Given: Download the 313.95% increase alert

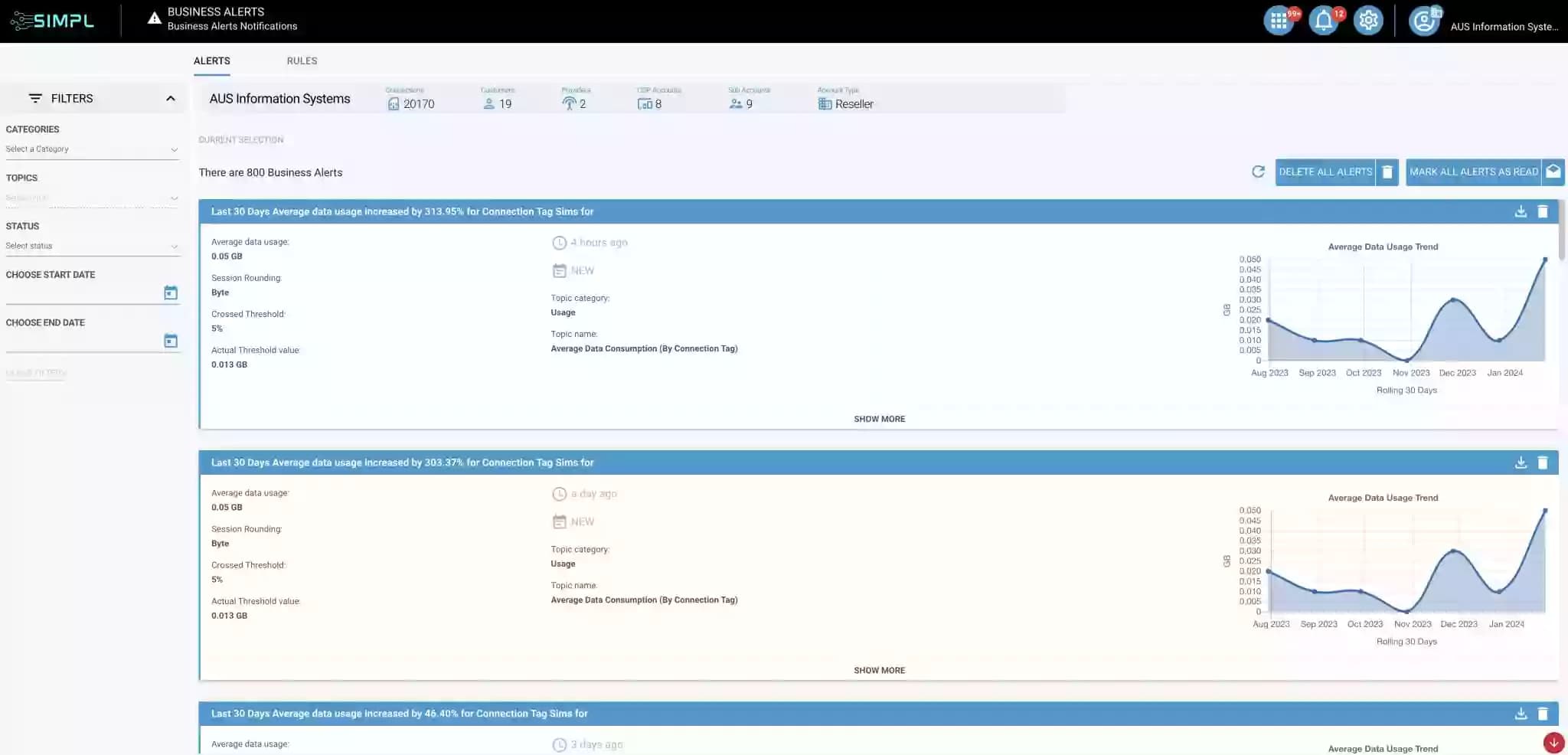Looking at the screenshot, I should pos(1521,211).
